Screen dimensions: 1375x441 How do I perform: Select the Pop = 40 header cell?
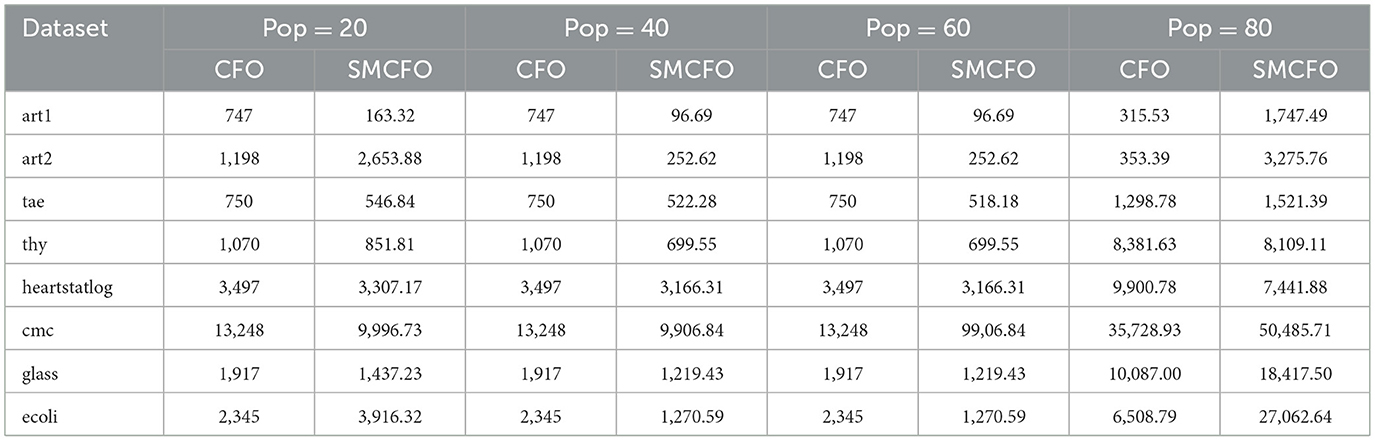616,28
